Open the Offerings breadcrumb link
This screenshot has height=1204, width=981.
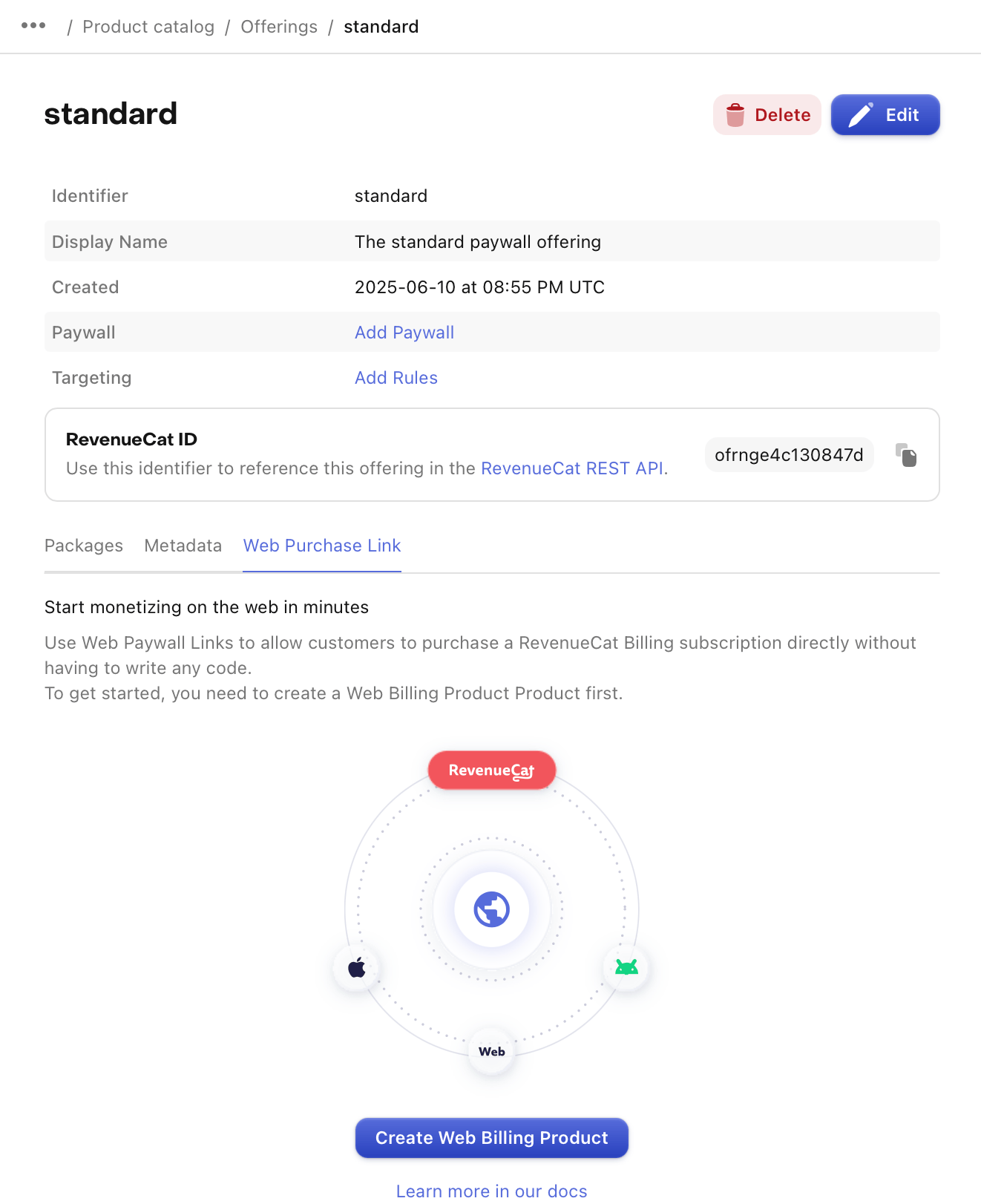point(279,27)
